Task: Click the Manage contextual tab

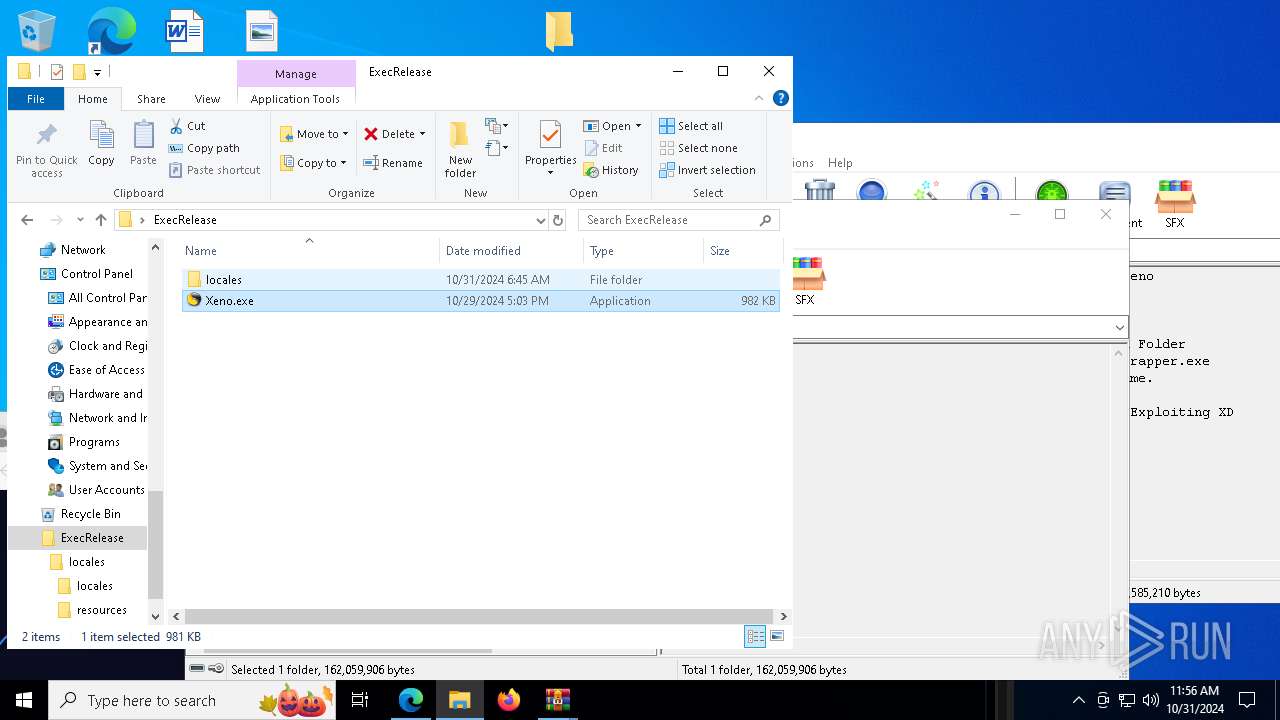Action: [296, 74]
